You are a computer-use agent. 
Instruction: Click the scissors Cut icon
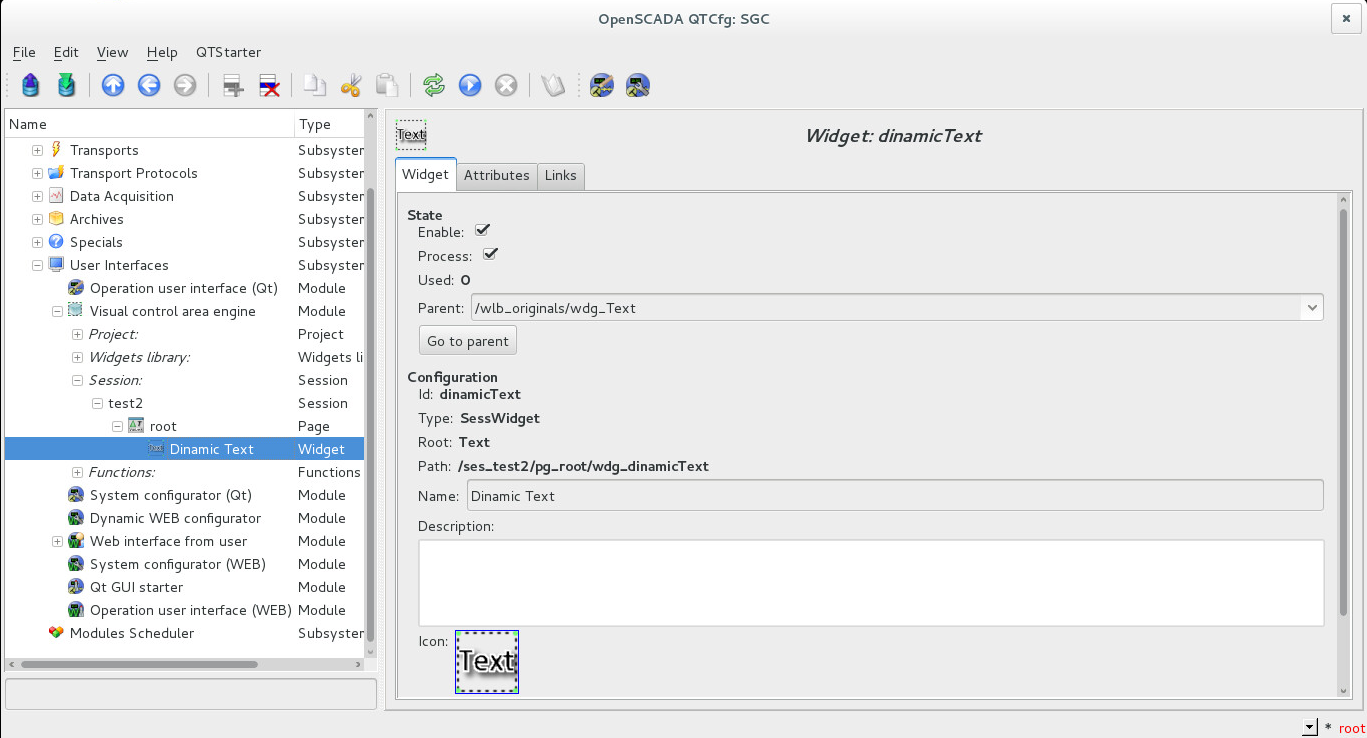350,86
